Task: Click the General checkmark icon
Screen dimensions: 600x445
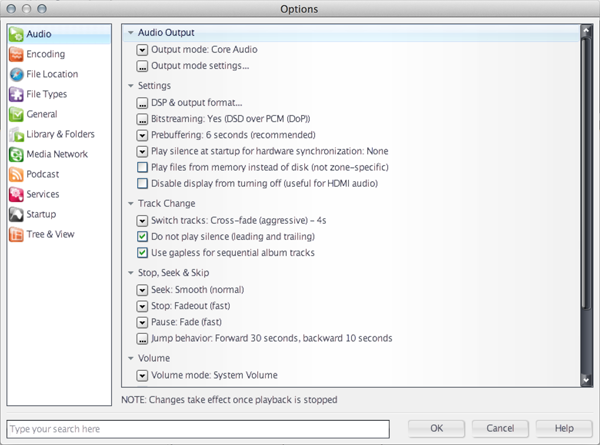Action: coord(16,114)
